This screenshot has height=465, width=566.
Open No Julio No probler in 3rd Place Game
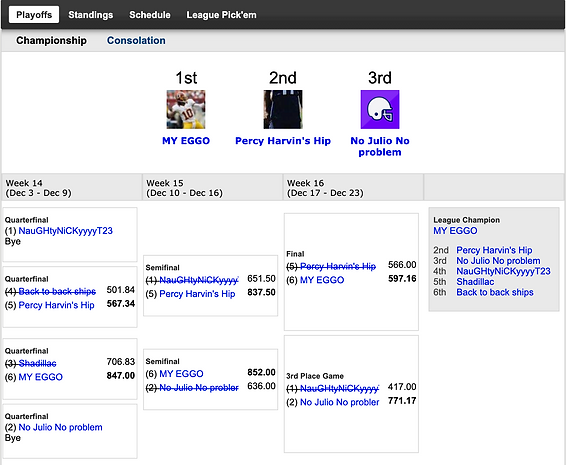340,402
